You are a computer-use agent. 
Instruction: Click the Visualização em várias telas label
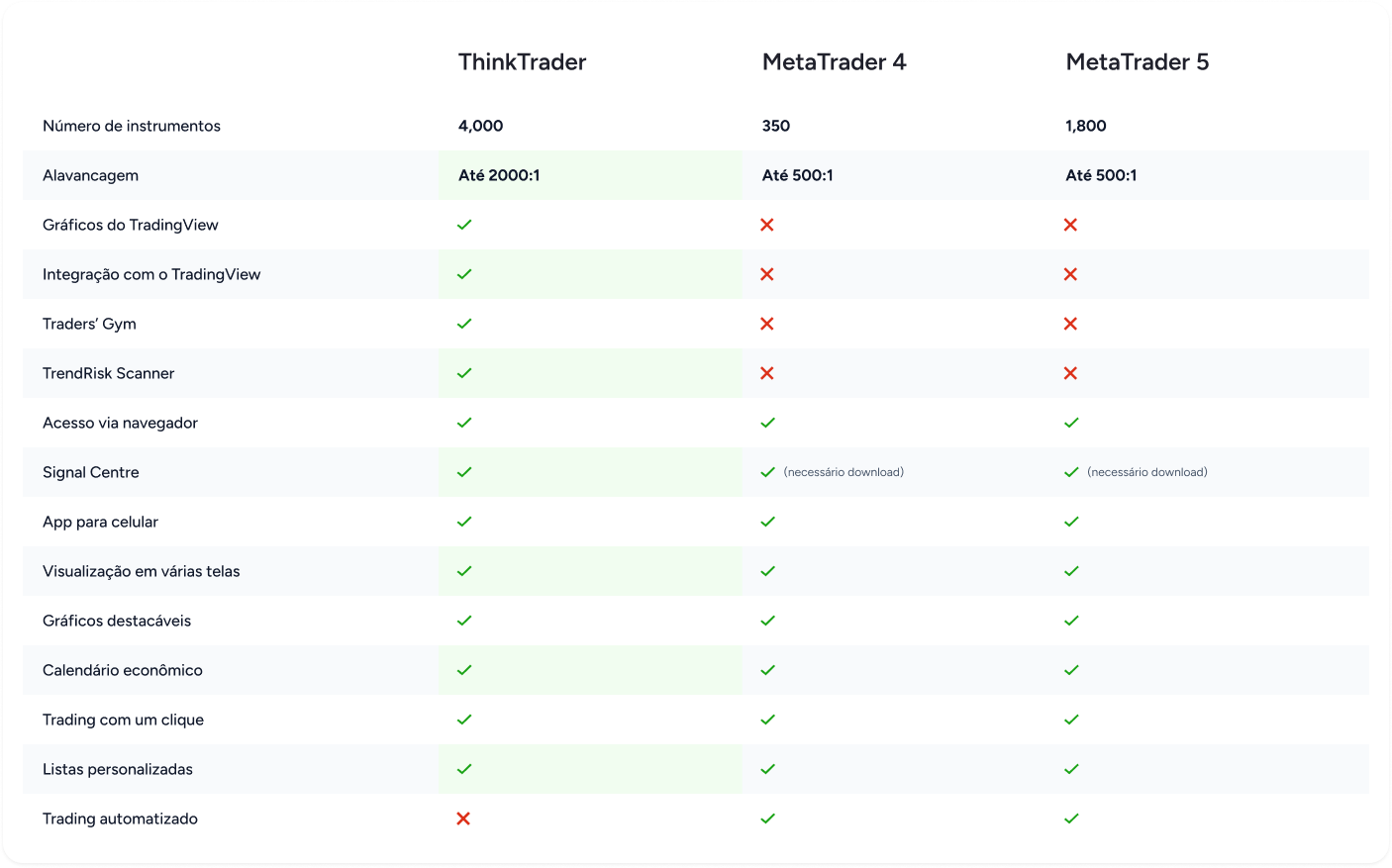[142, 571]
